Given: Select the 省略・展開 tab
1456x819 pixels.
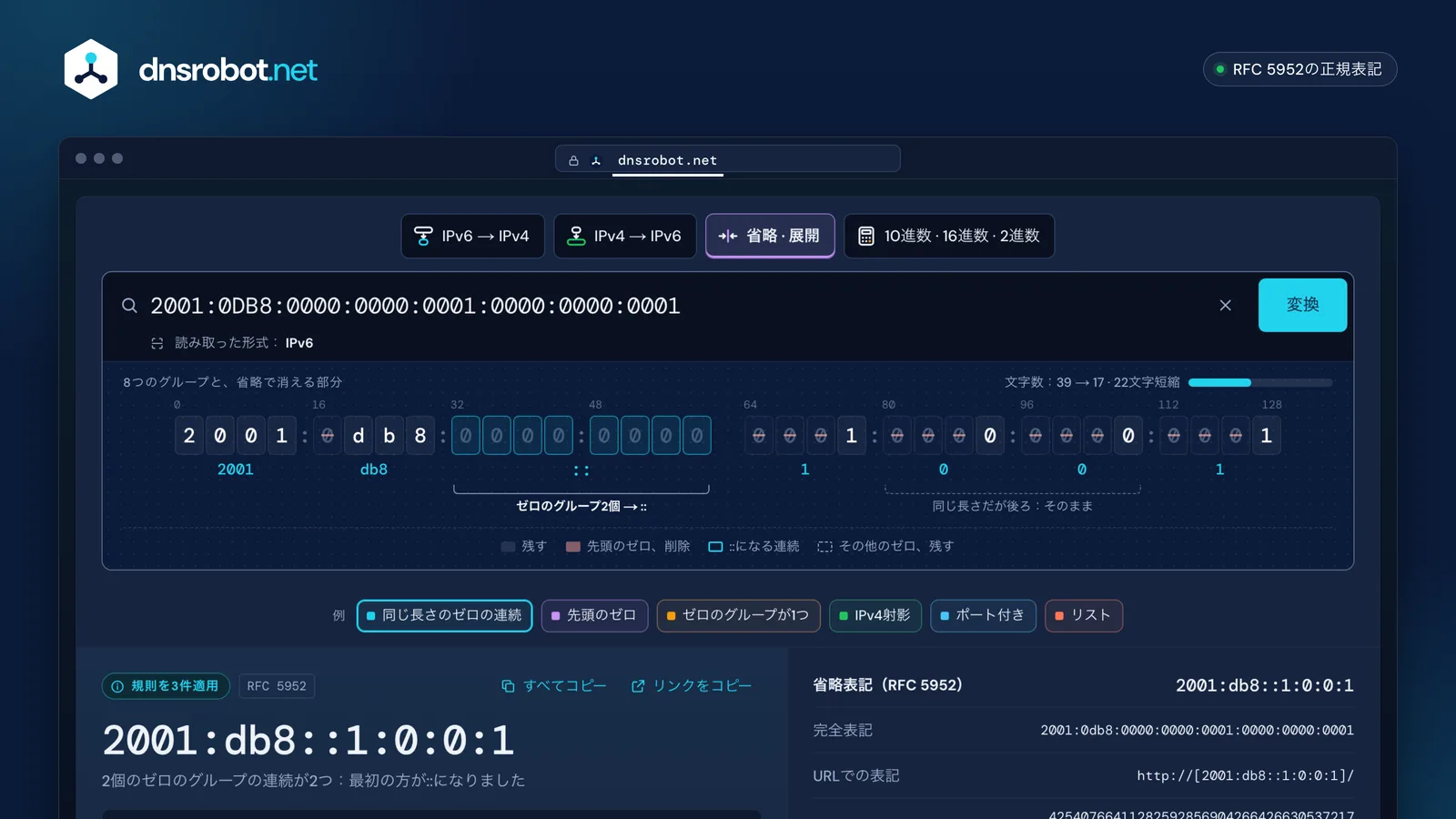Looking at the screenshot, I should pyautogui.click(x=770, y=237).
